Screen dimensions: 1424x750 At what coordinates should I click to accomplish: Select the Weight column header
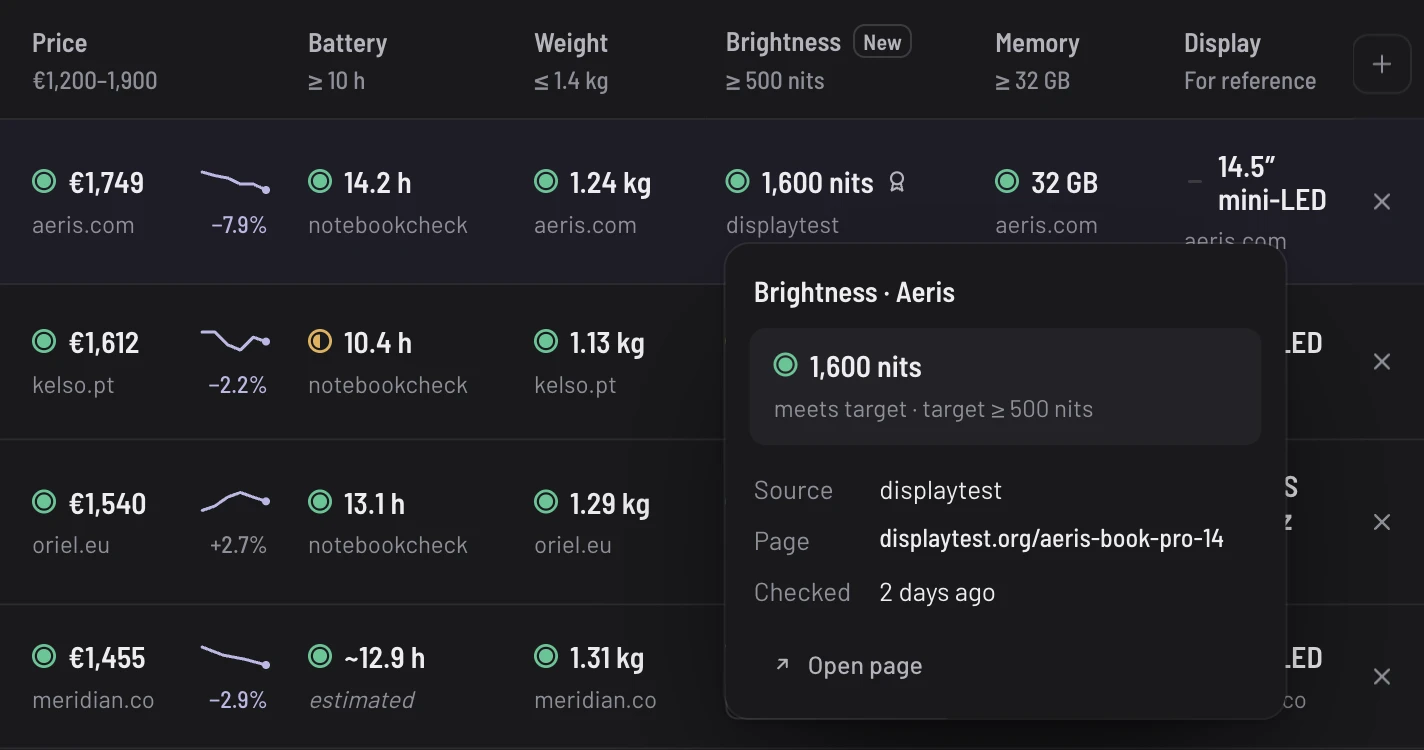[x=571, y=43]
